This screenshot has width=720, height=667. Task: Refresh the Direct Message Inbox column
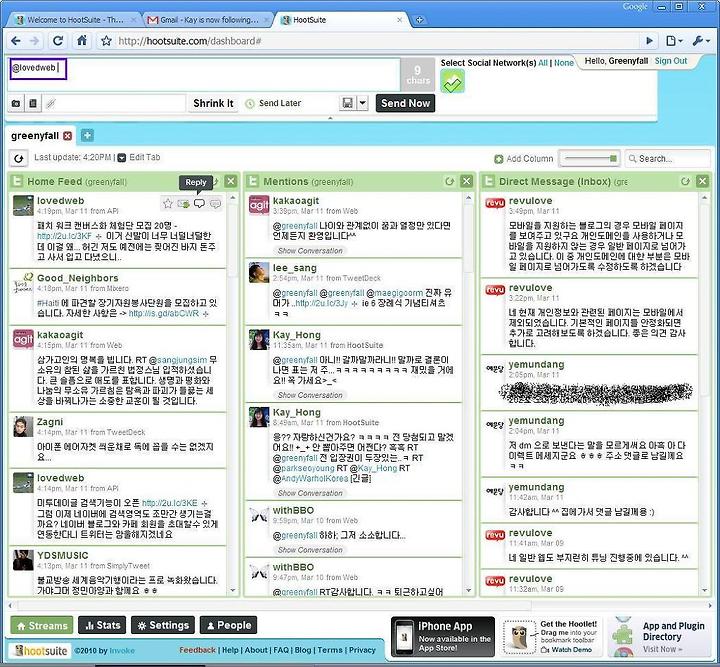coord(685,181)
